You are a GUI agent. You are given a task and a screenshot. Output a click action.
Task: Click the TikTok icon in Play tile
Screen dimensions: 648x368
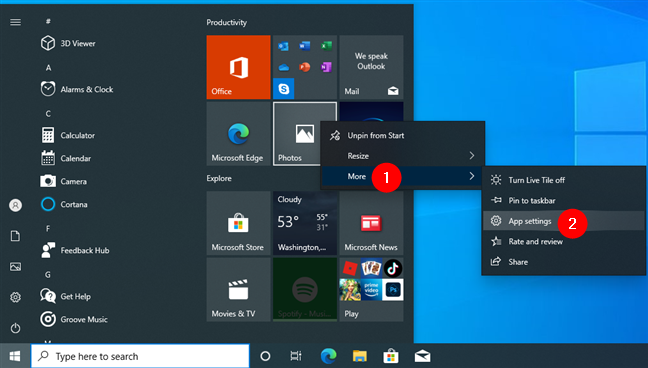pos(393,268)
